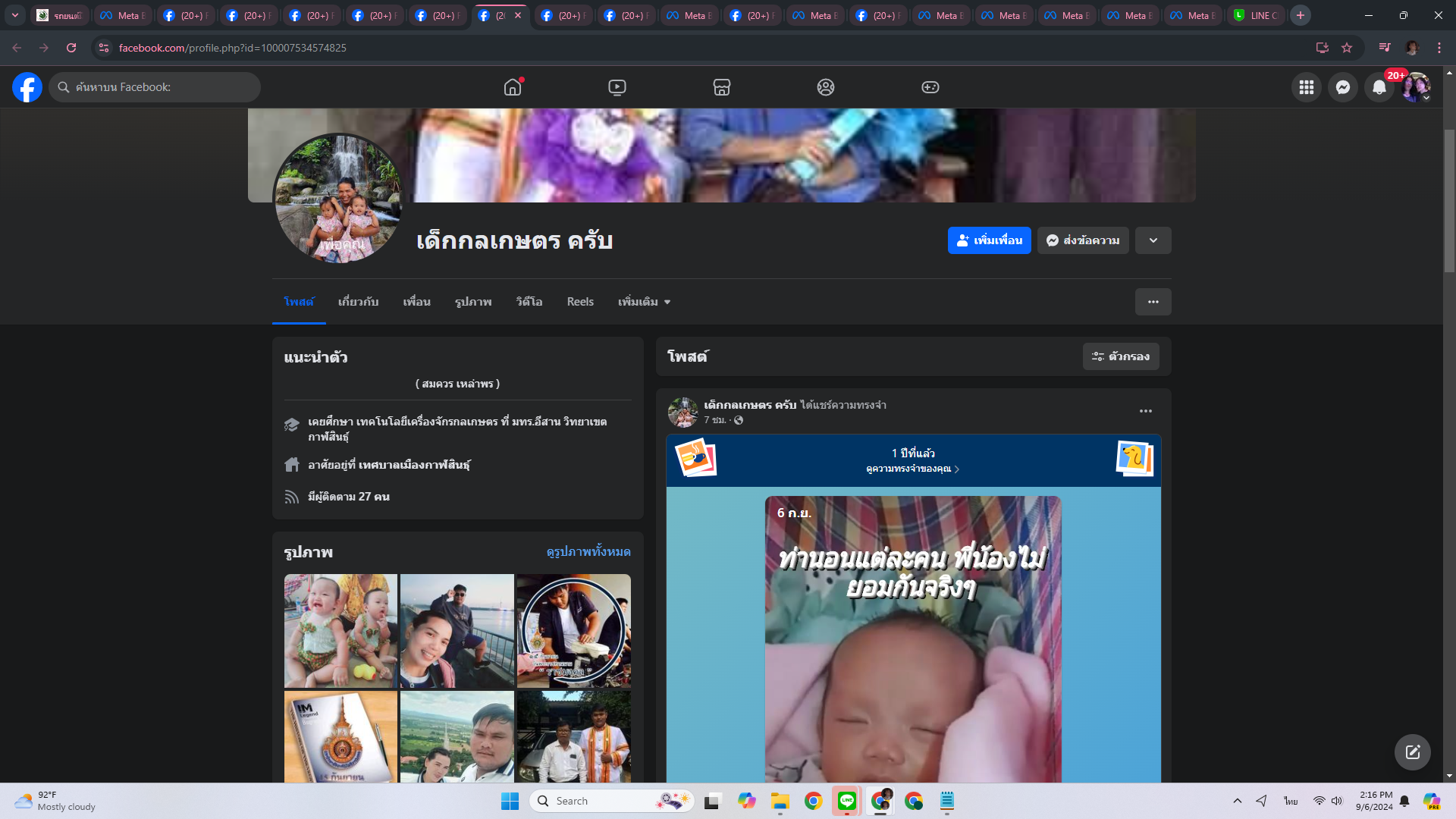Open the Facebook menu grid icon
1456x819 pixels.
[x=1307, y=87]
